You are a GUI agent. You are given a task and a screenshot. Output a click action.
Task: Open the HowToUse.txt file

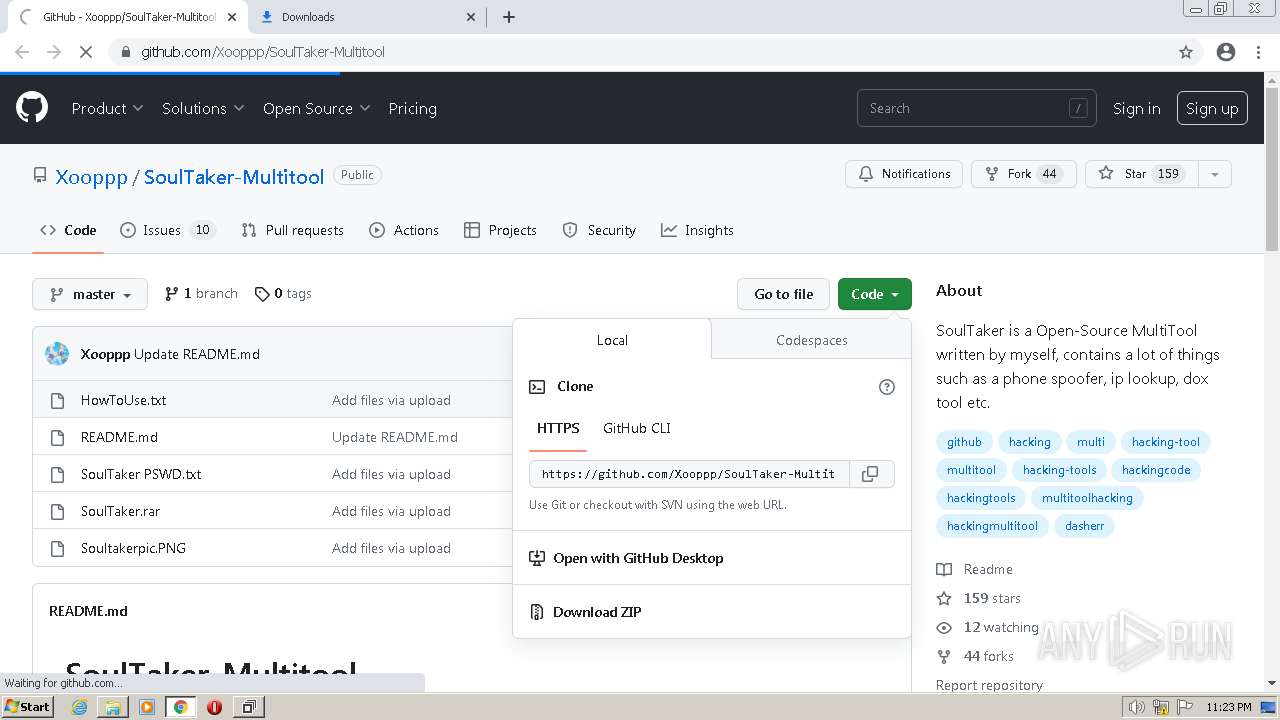124,400
